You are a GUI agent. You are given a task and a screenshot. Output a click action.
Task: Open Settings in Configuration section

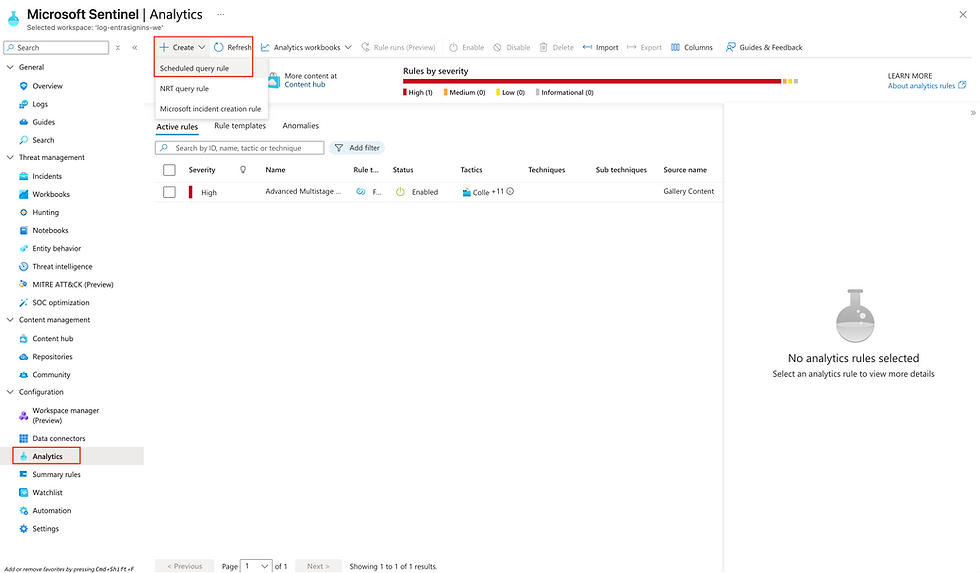[x=45, y=529]
